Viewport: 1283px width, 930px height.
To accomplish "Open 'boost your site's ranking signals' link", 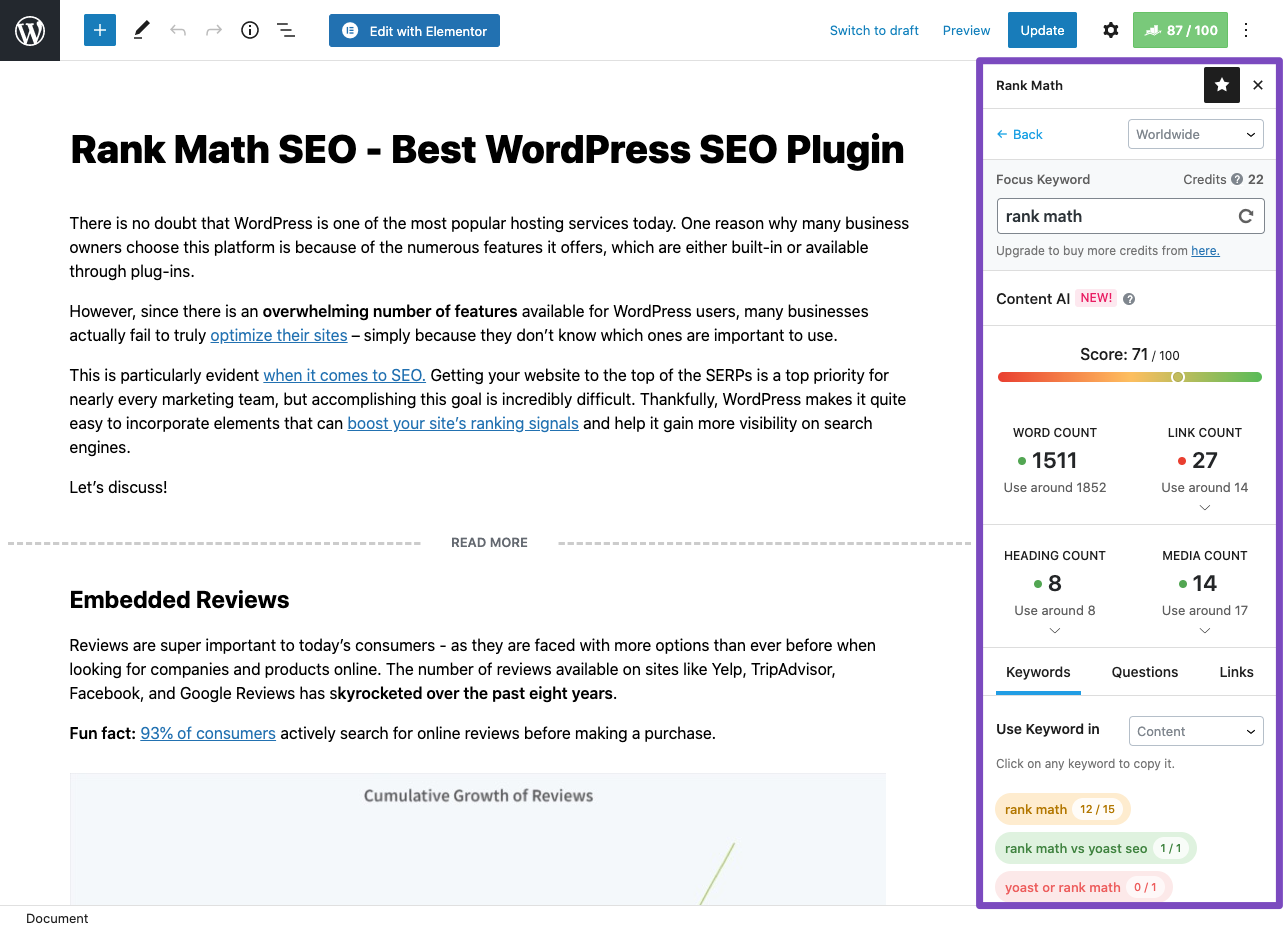I will 463,423.
